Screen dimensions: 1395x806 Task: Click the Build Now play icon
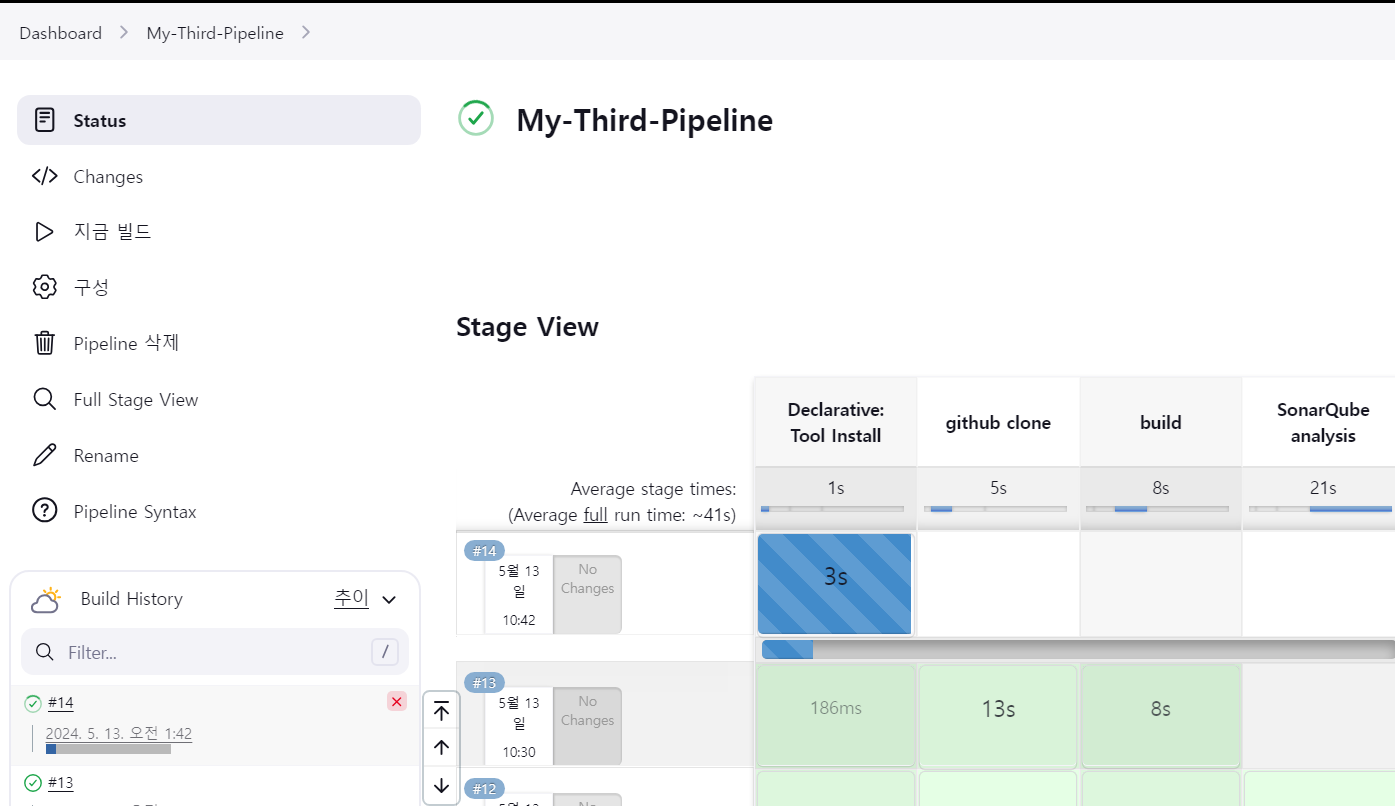(x=44, y=232)
